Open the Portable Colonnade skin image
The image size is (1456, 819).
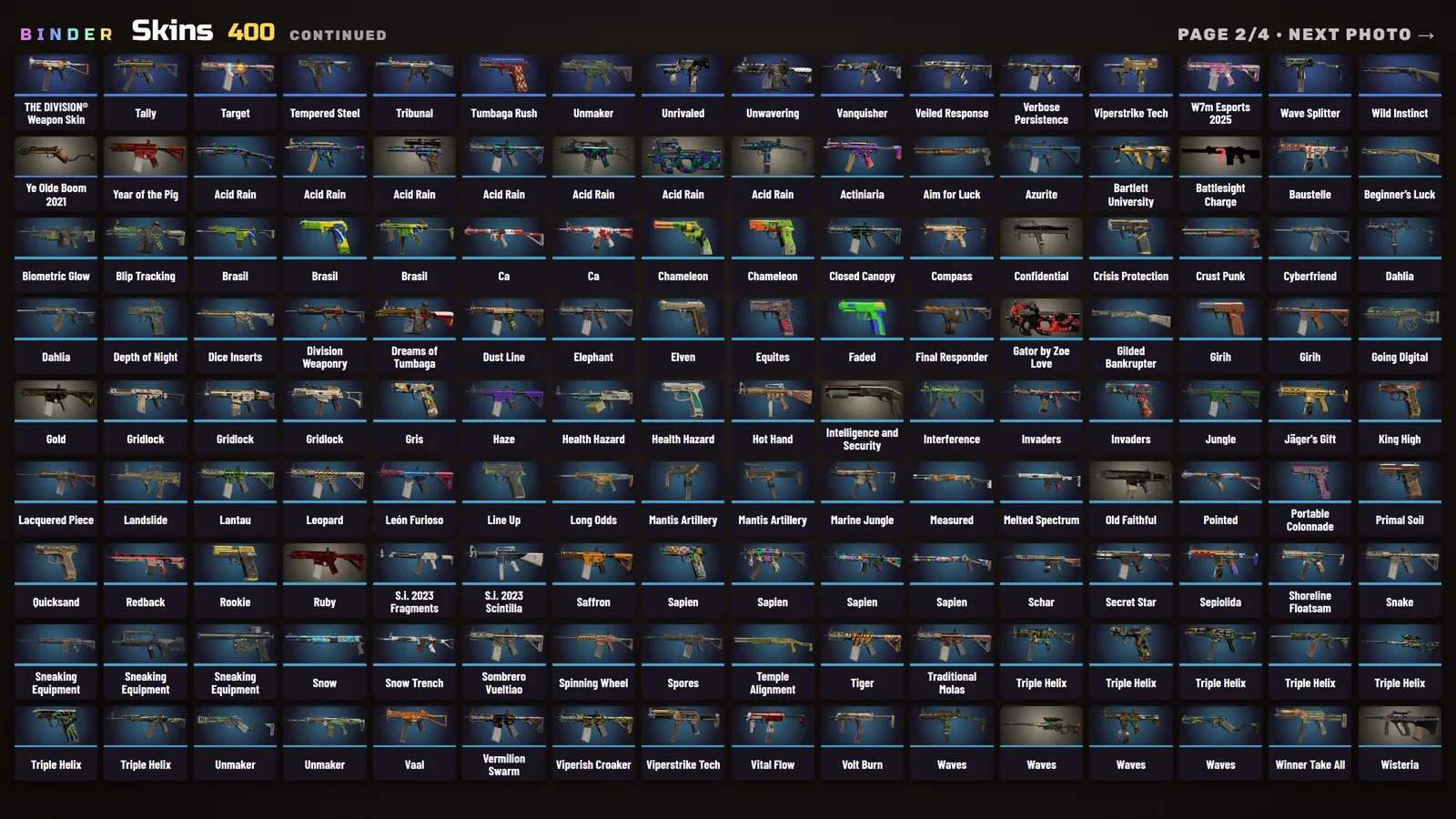[1309, 481]
